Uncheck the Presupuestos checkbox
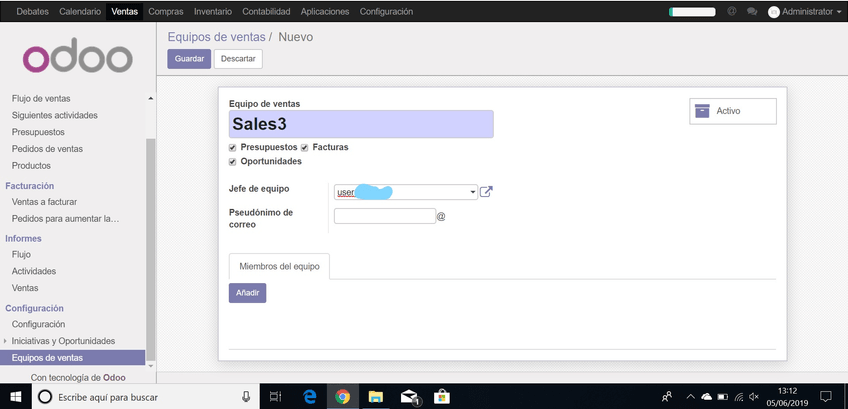 click(233, 147)
